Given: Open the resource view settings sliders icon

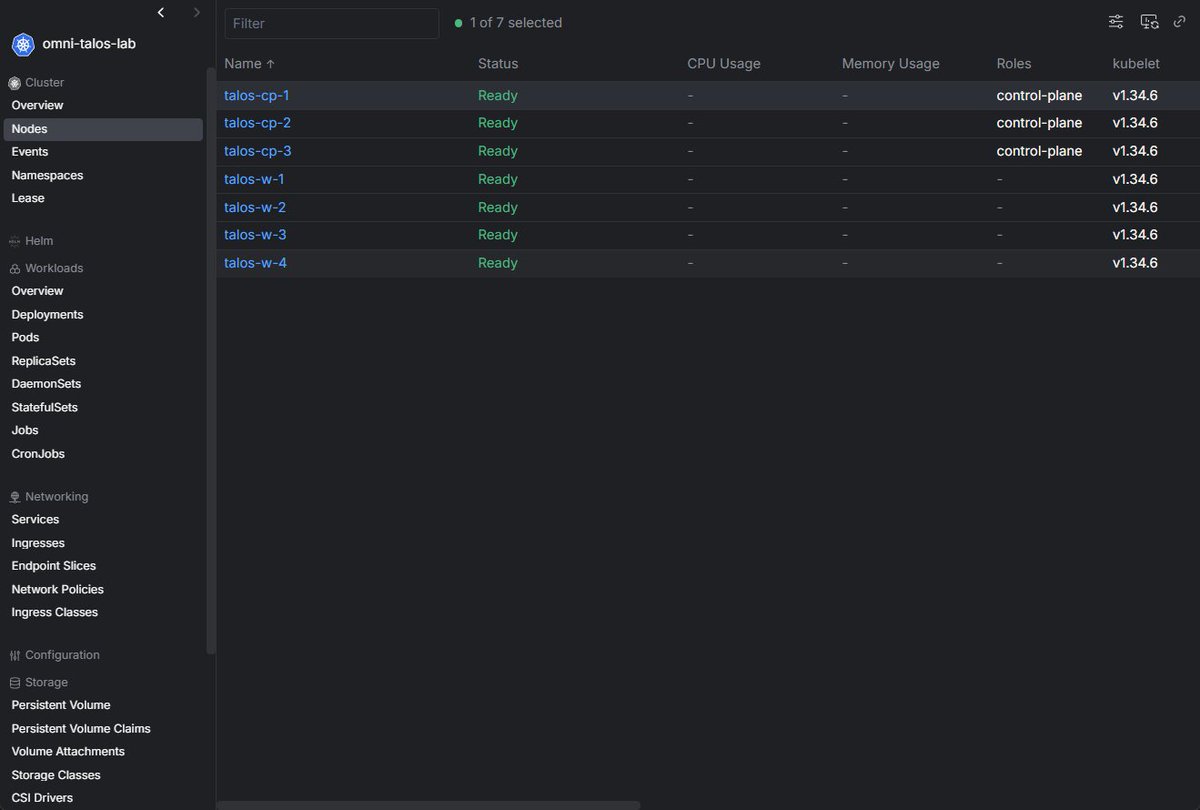Looking at the screenshot, I should [x=1115, y=20].
